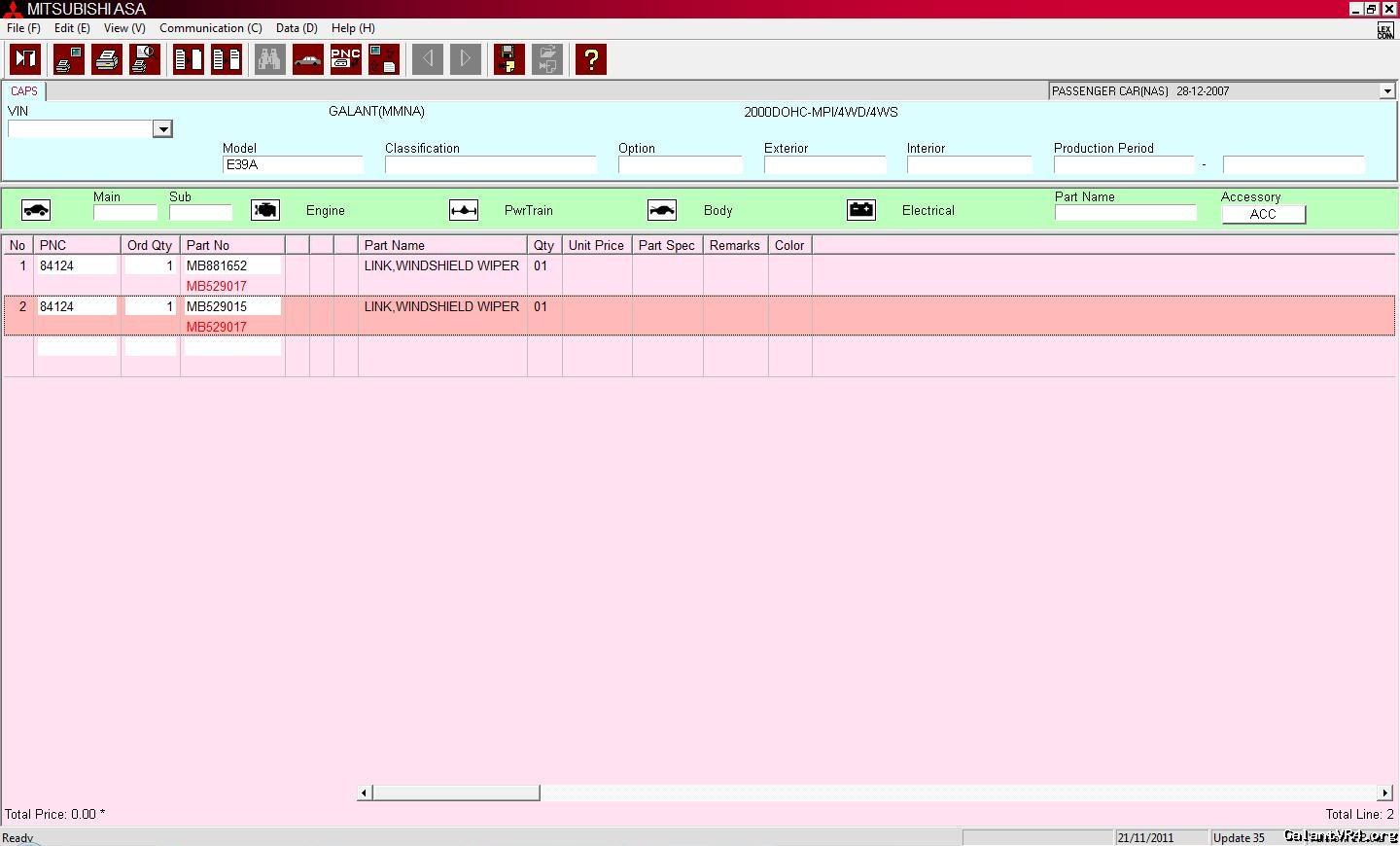Click the binoculars search icon
This screenshot has height=846, width=1400.
(269, 59)
